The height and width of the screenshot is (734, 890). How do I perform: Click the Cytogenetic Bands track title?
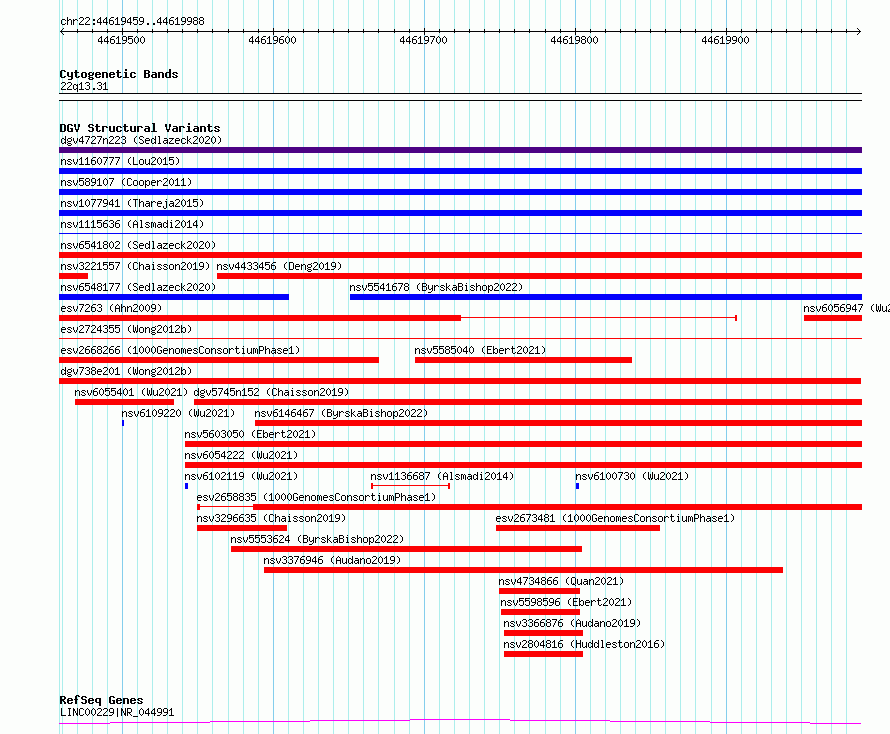point(119,74)
